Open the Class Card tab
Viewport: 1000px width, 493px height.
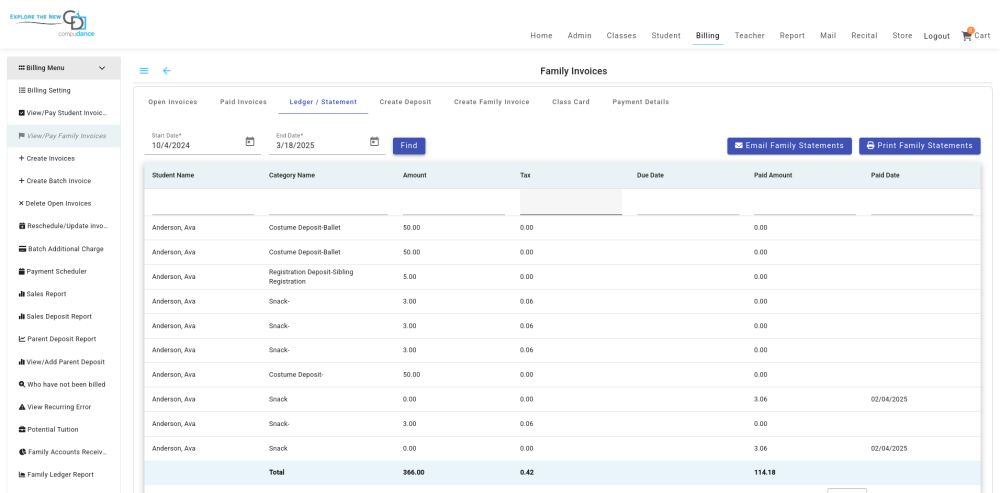click(571, 102)
